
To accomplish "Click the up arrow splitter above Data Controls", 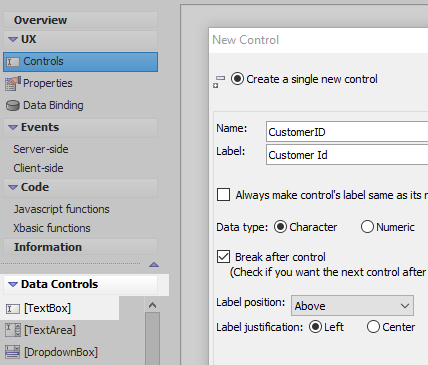I will tap(154, 265).
